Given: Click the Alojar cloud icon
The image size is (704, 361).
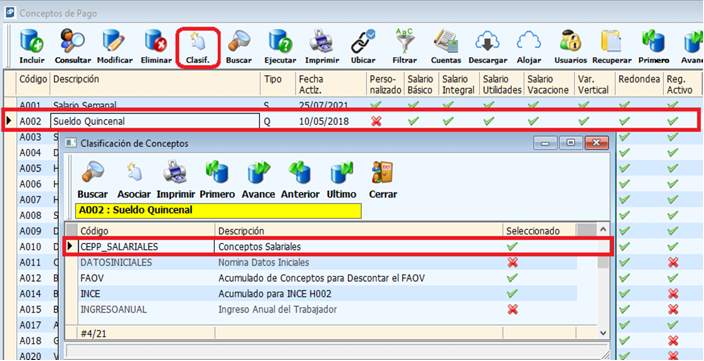Looking at the screenshot, I should tap(529, 41).
